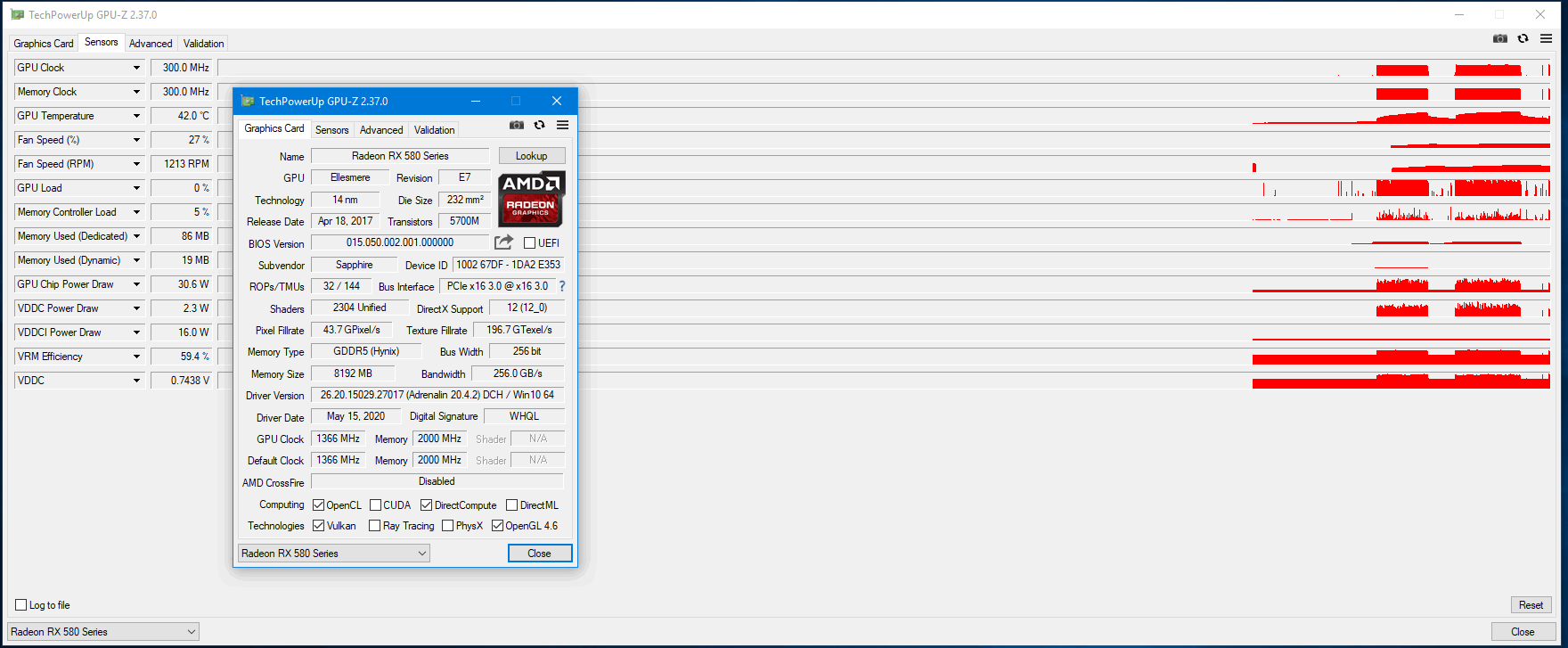Click screenshot camera icon in Sensors window
This screenshot has width=1568, height=648.
1500,38
